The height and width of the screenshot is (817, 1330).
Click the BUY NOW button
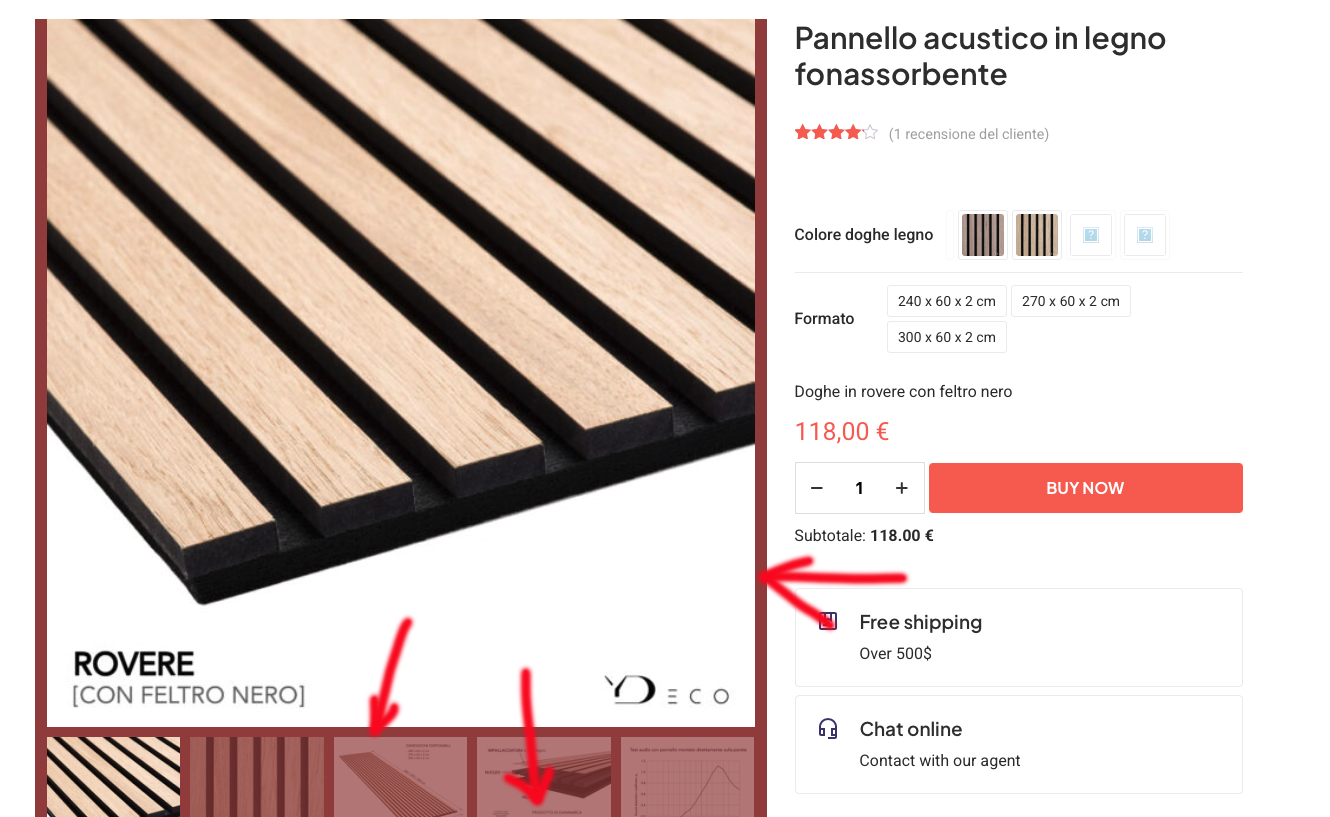click(1086, 488)
